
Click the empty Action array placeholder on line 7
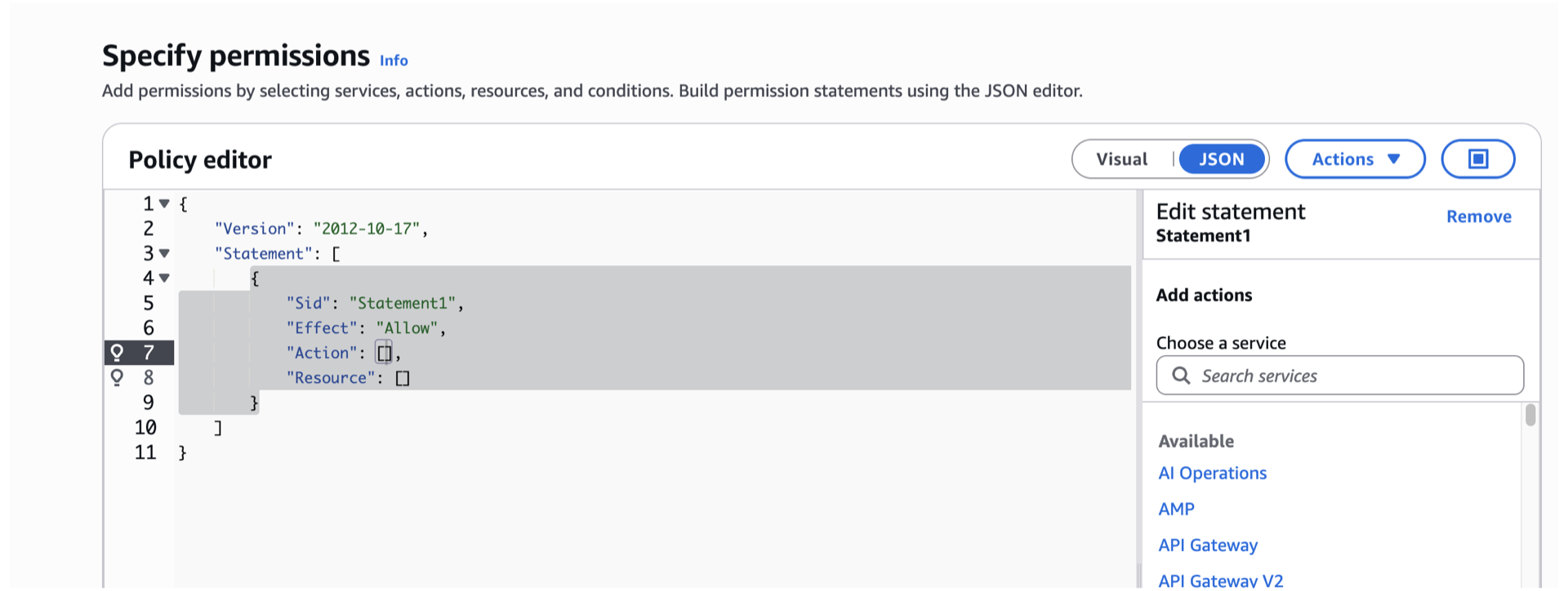tap(384, 353)
